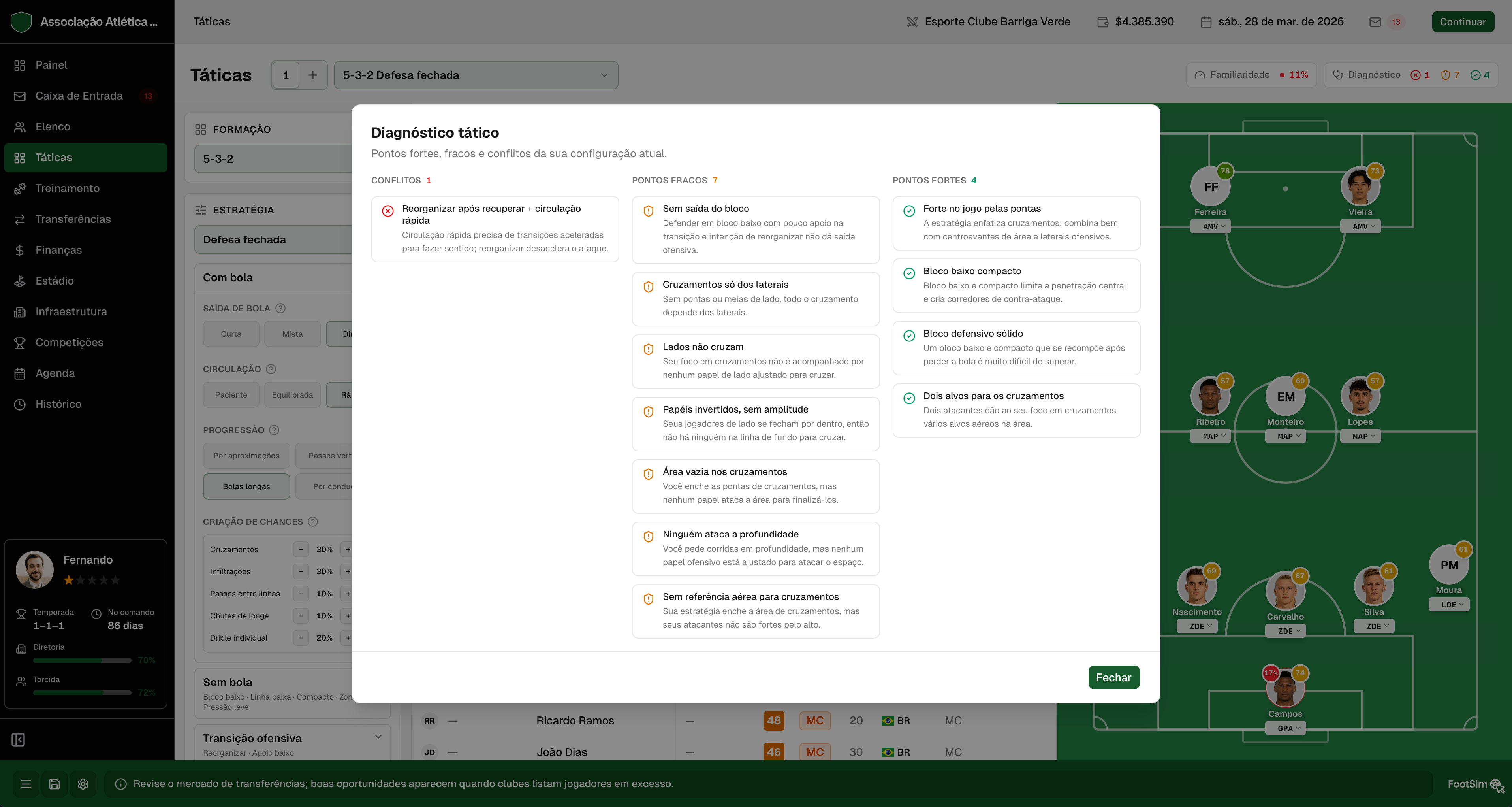The width and height of the screenshot is (1512, 807).
Task: Toggle Bolas longas progression option
Action: (x=246, y=486)
